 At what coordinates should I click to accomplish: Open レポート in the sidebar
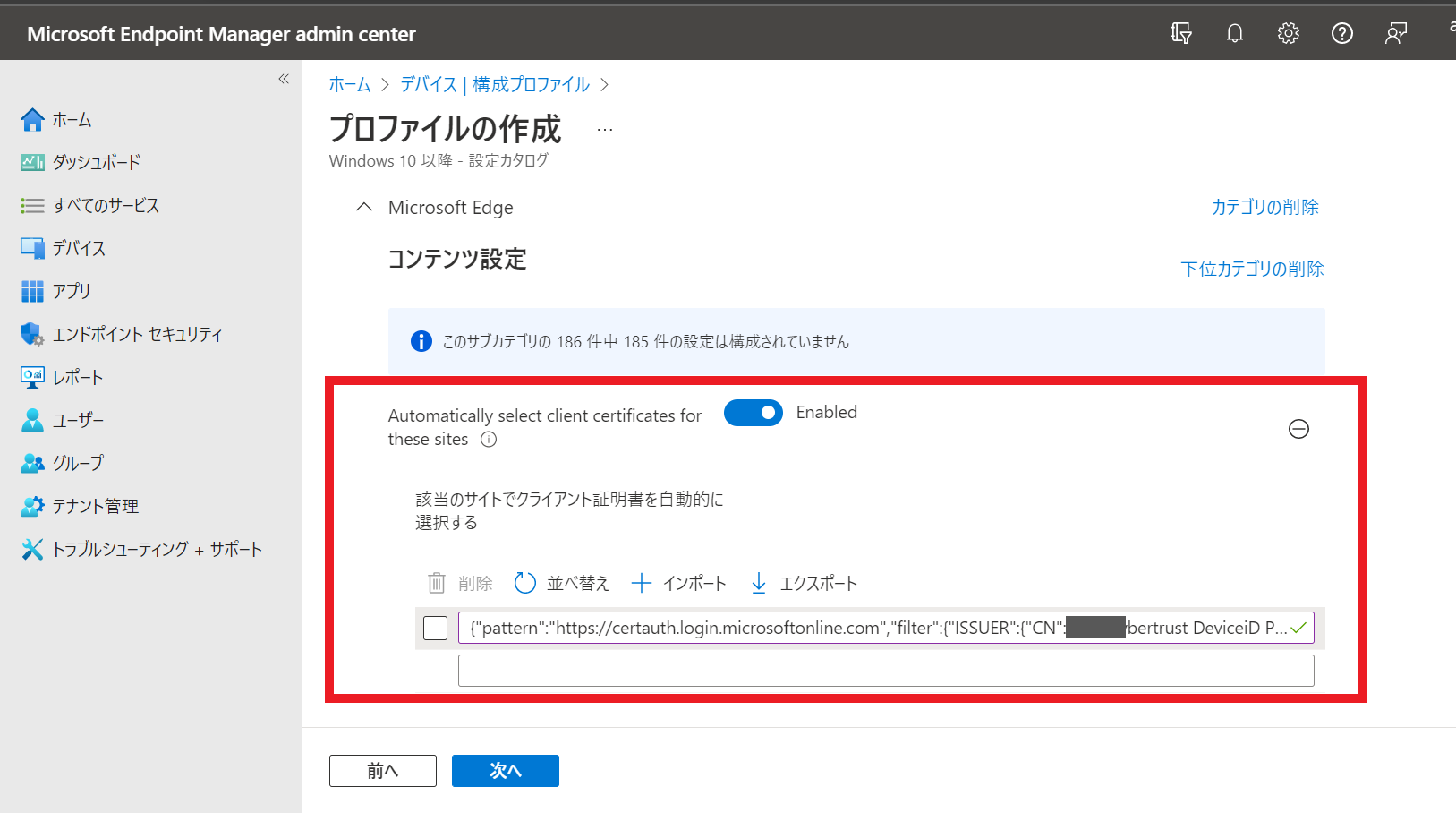(x=78, y=377)
